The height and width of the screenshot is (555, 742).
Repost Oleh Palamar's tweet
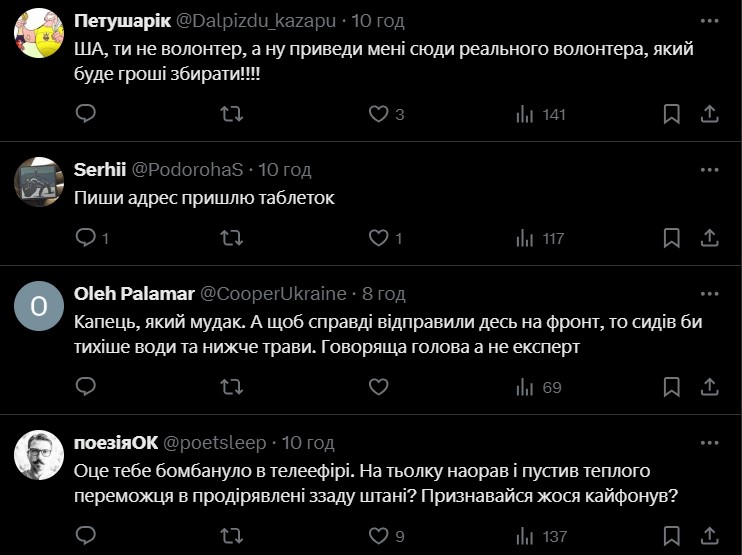[231, 387]
